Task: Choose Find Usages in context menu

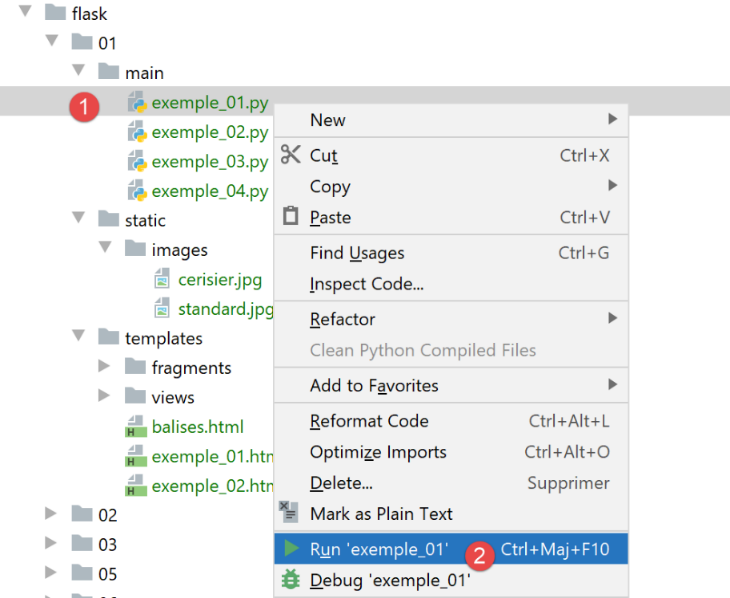Action: click(357, 253)
